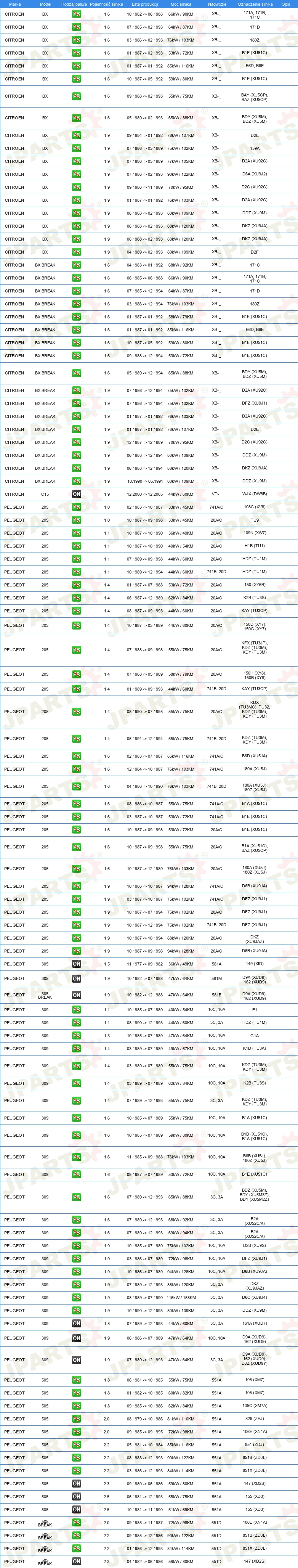Screen dimensions: 298x1568
Task: Click the 'Opis' column header
Action: tap(286, 4)
